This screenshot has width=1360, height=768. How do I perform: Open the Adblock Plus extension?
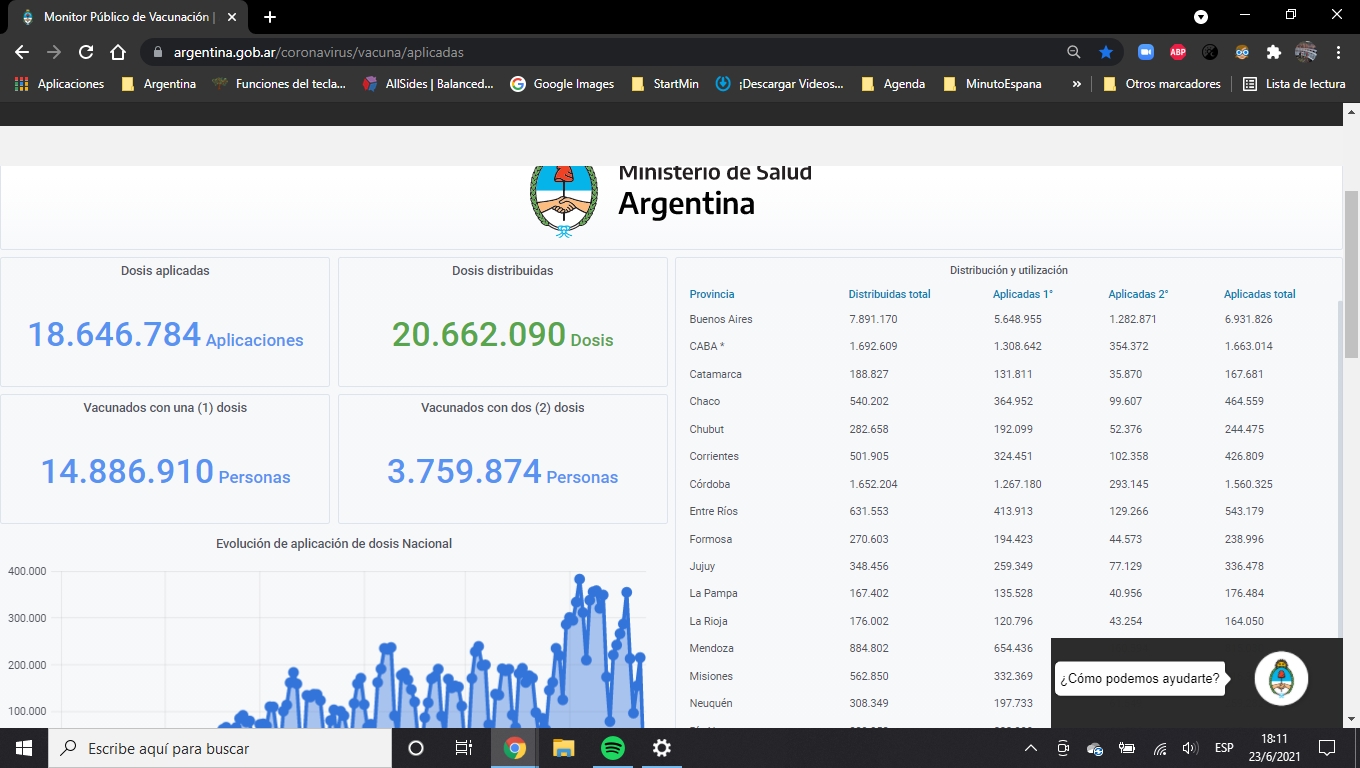click(1178, 52)
